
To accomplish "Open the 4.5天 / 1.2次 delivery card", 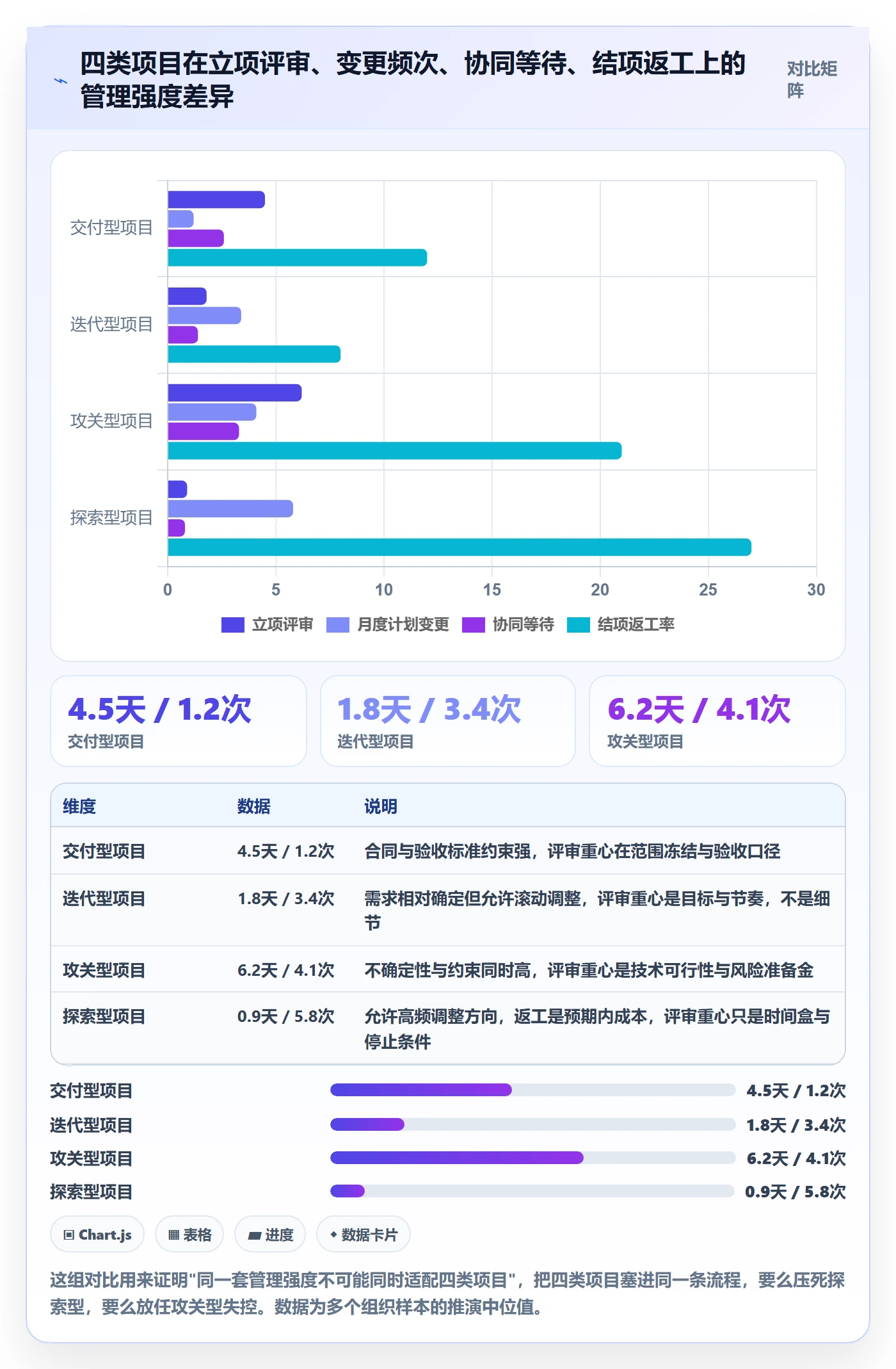I will click(x=179, y=721).
